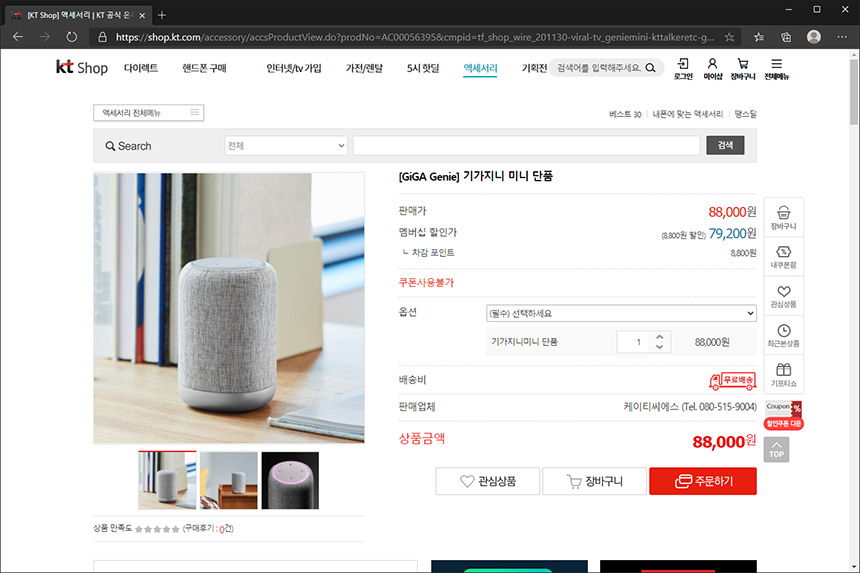Open 인터넷/tv 가입 menu
This screenshot has width=860, height=573.
point(293,68)
